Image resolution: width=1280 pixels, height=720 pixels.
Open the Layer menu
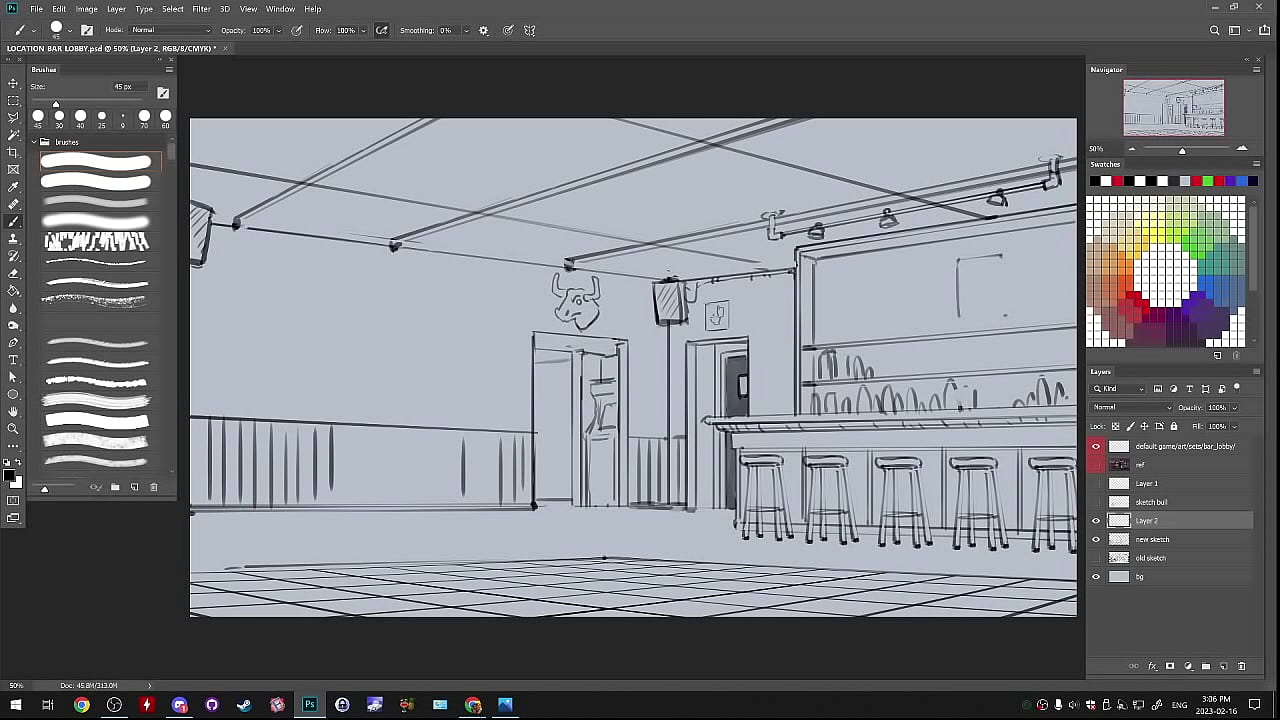(116, 9)
